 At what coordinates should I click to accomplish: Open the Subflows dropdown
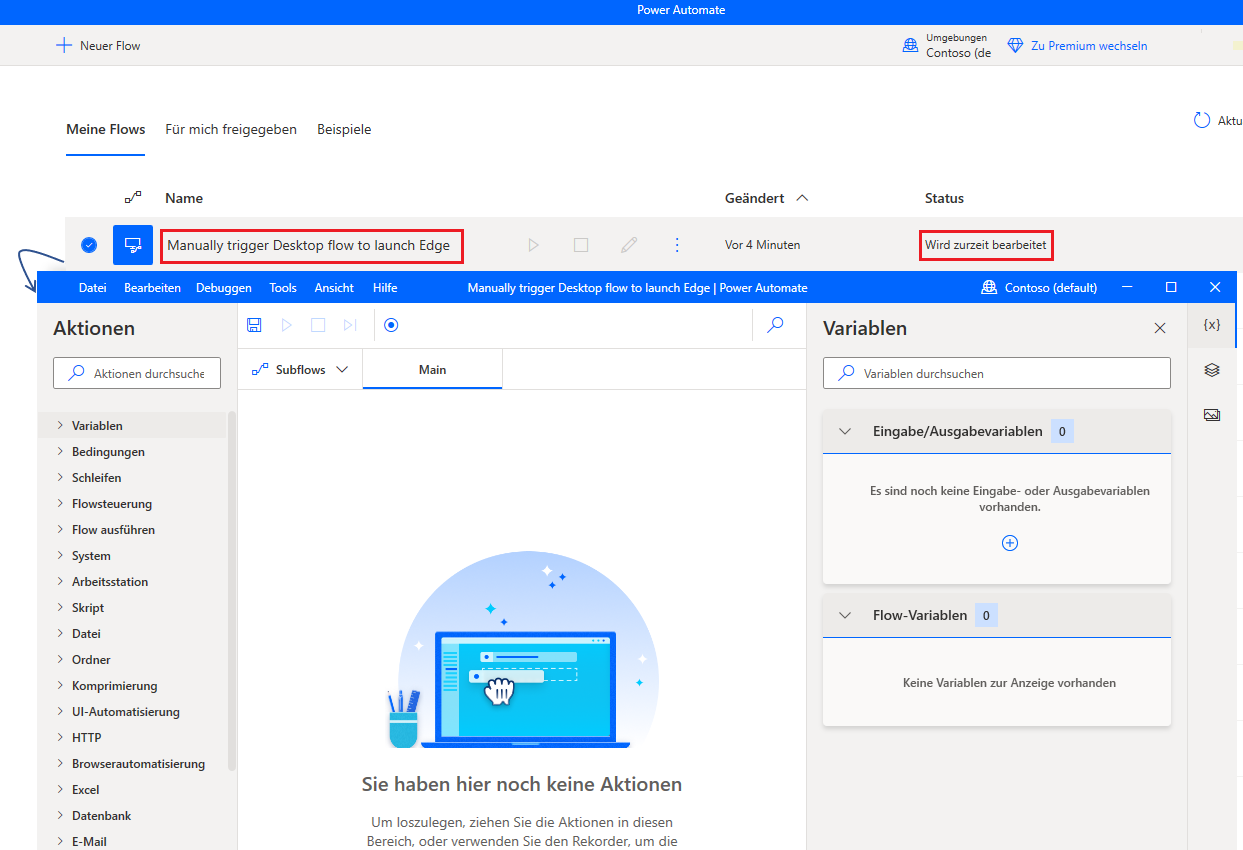300,370
